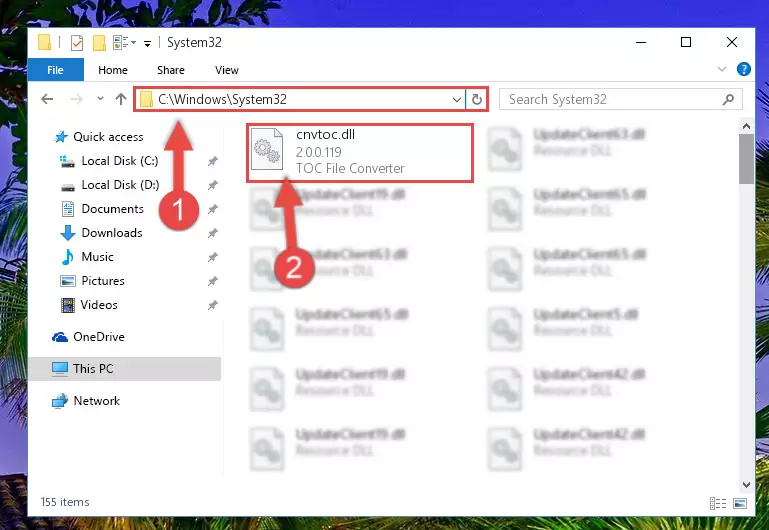Click the OneDrive cloud icon

coord(60,337)
